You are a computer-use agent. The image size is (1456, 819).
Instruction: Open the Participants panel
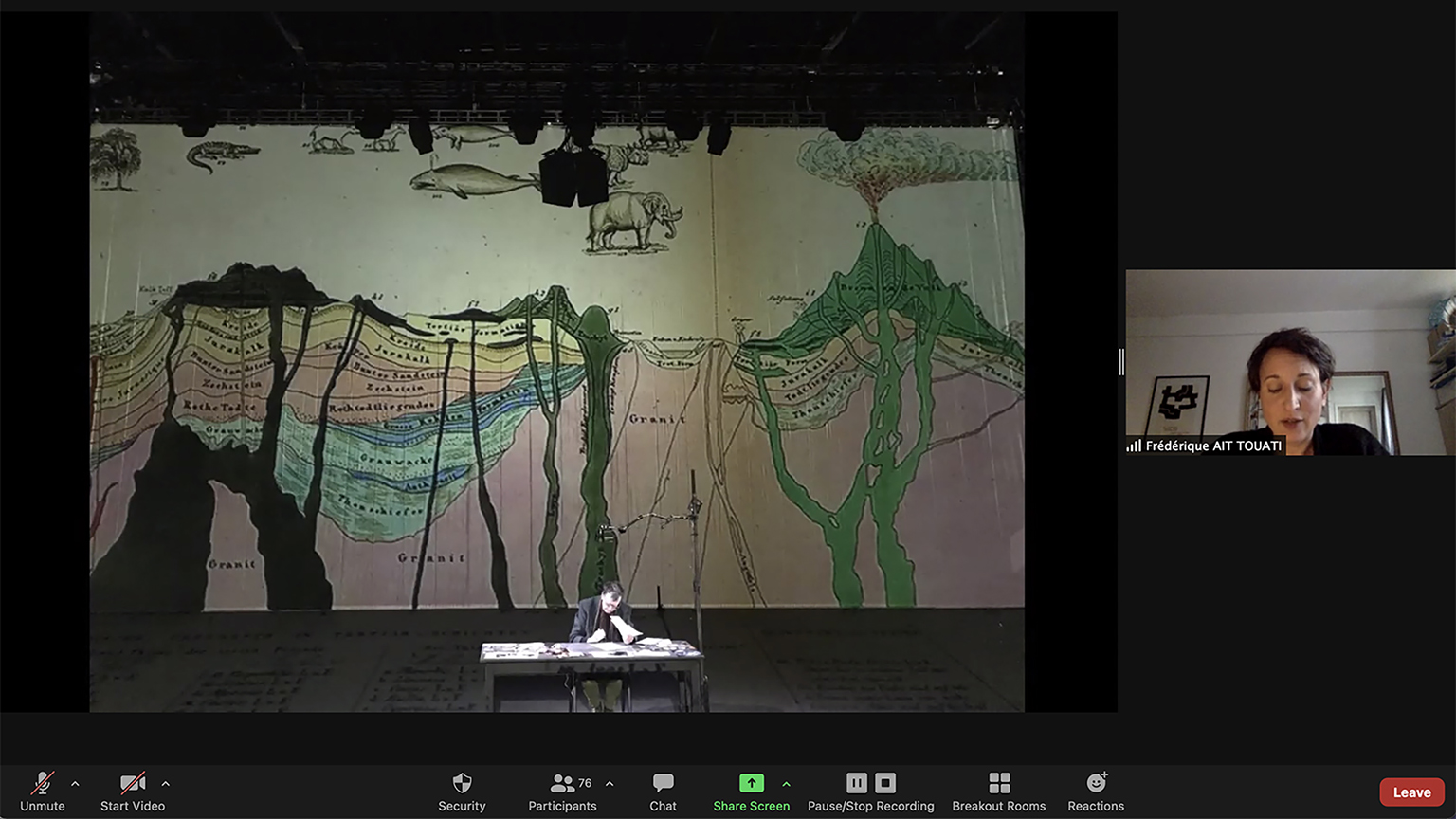[x=562, y=791]
